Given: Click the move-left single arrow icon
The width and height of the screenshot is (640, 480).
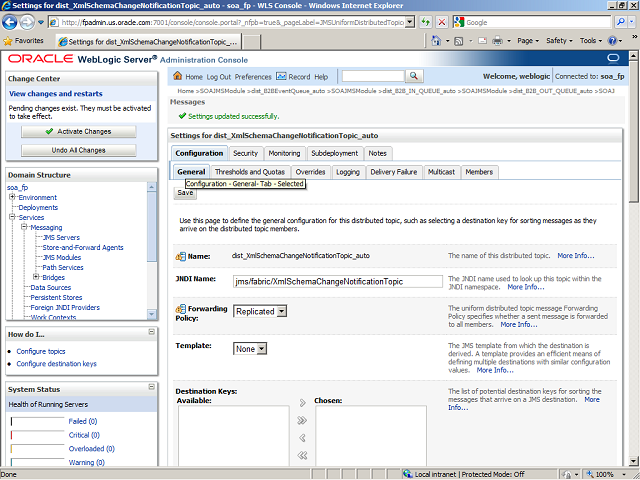Looking at the screenshot, I should [302, 438].
